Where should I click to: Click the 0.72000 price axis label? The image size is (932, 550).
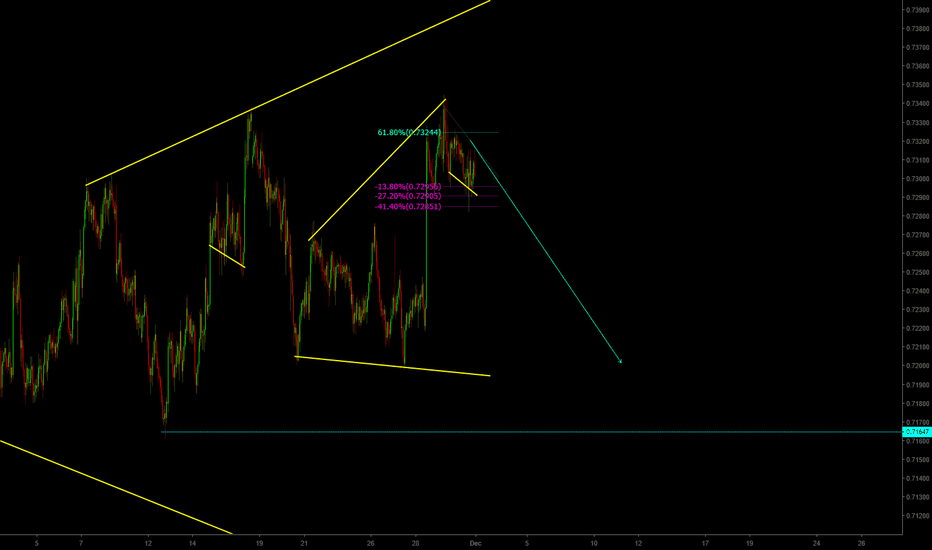pyautogui.click(x=918, y=366)
